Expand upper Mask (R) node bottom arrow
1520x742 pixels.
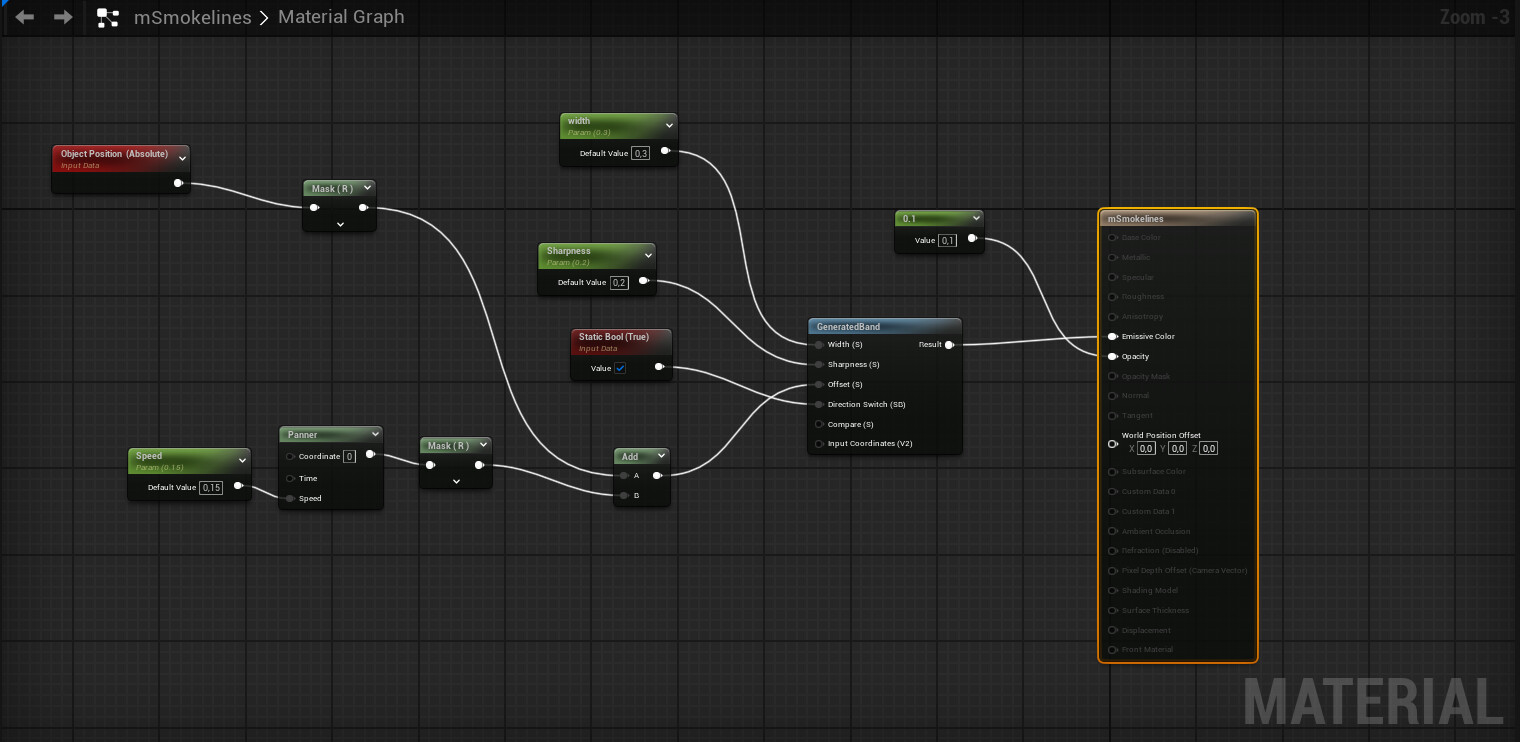[x=340, y=225]
